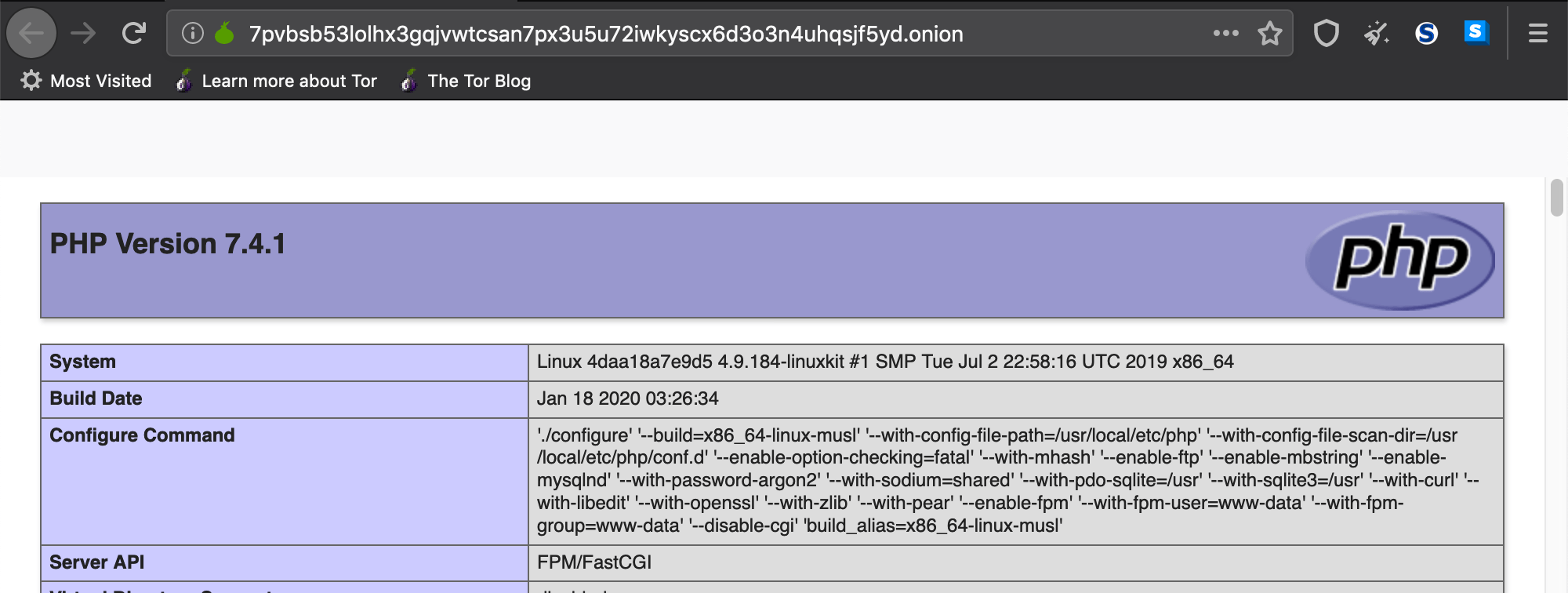The width and height of the screenshot is (1568, 593).
Task: Reload the current onion page
Action: (x=134, y=34)
